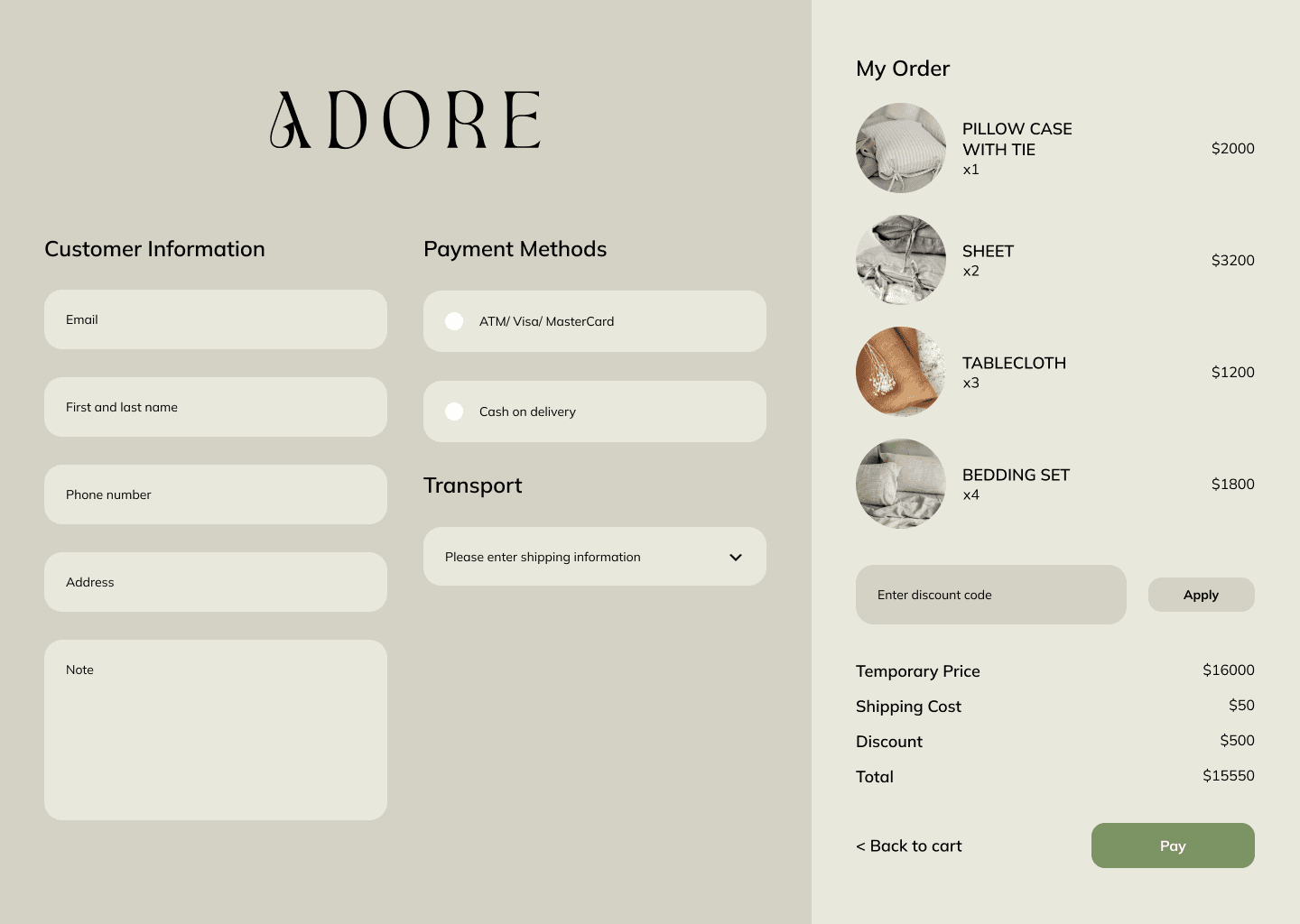
Task: Click the First and last name field
Action: click(216, 407)
